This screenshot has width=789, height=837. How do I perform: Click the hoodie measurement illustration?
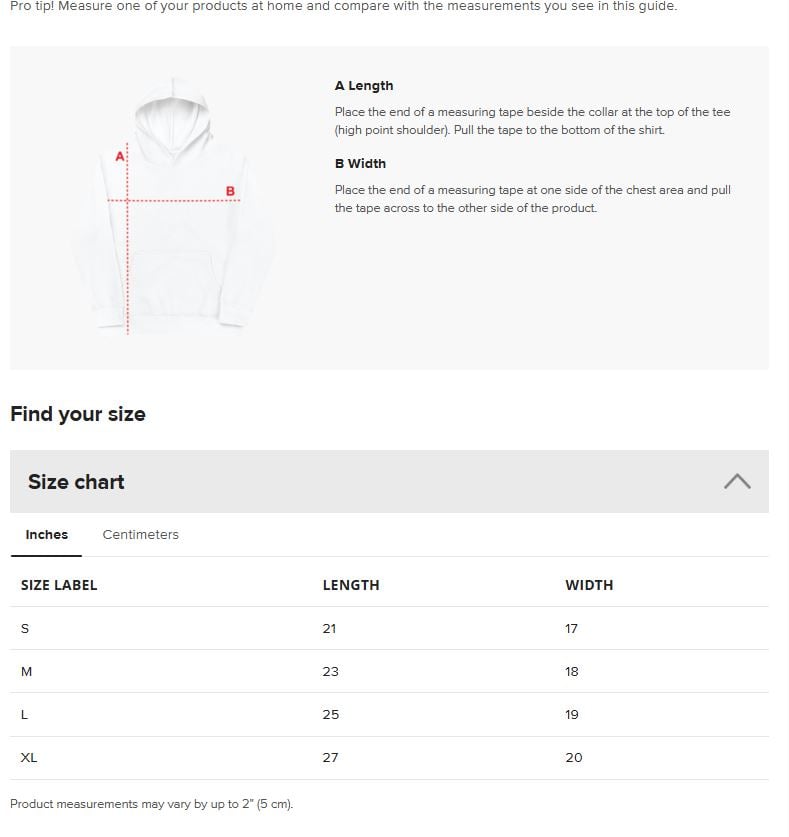173,206
